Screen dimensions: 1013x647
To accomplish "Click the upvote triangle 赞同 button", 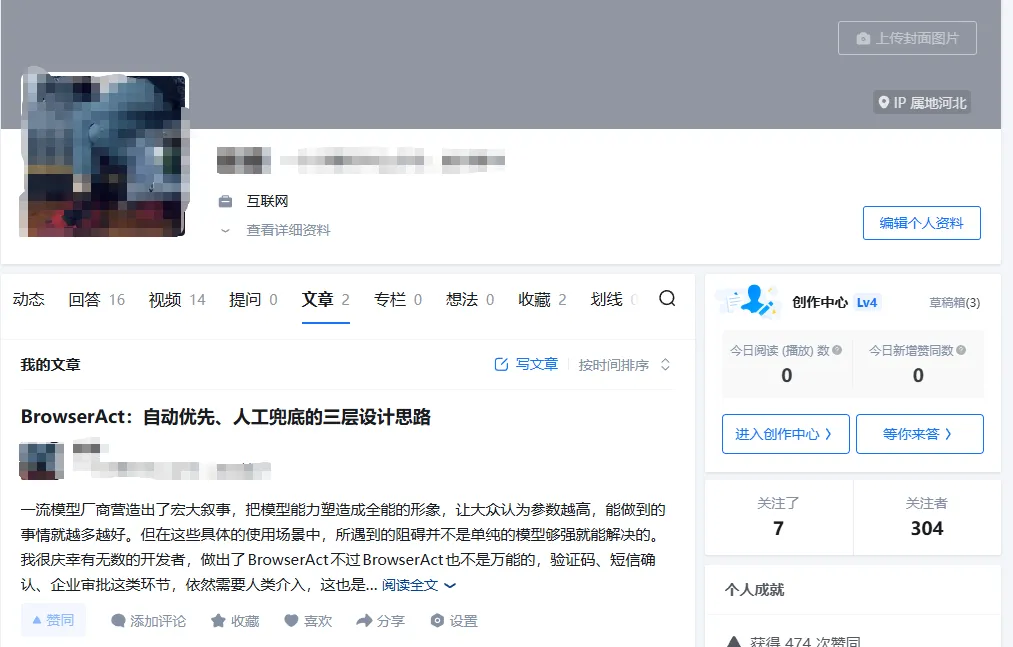I will click(53, 620).
